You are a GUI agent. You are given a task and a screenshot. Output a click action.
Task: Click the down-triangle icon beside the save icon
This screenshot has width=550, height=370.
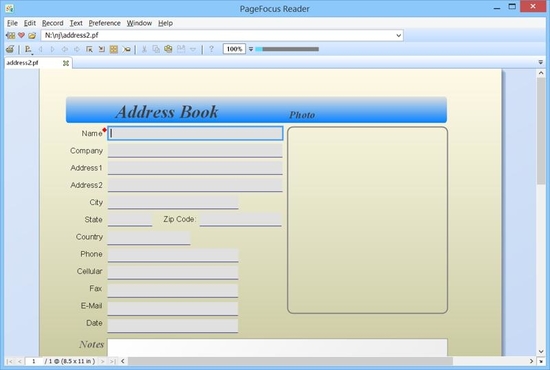(x=193, y=49)
